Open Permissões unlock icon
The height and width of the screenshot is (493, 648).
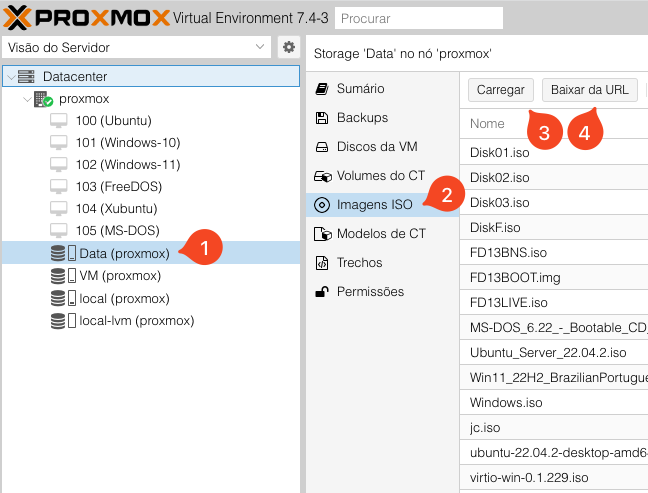(x=322, y=292)
